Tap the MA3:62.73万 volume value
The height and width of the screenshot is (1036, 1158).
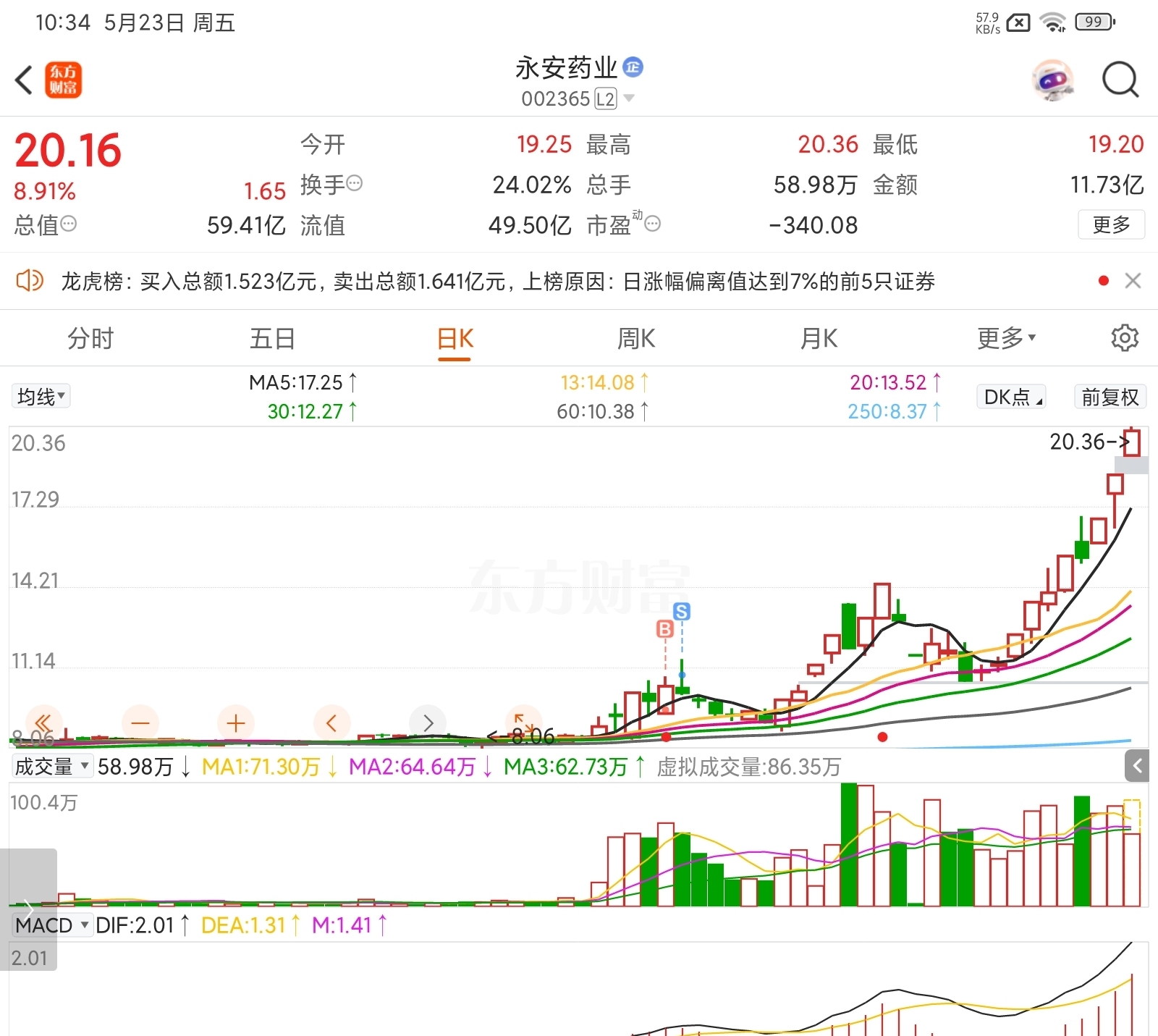[575, 767]
